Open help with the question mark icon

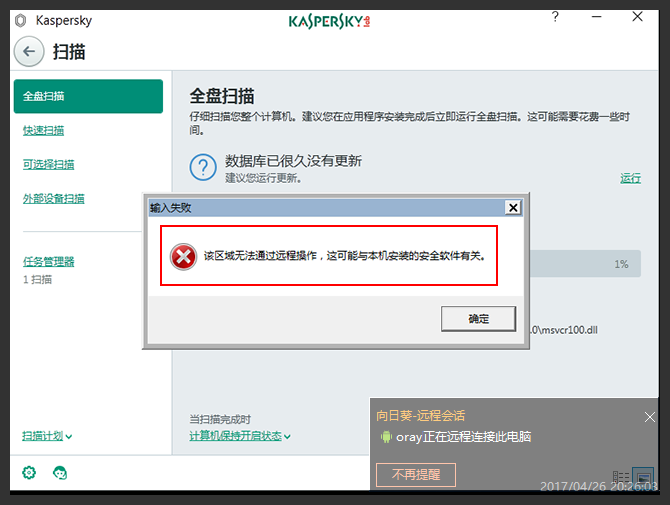(x=555, y=17)
